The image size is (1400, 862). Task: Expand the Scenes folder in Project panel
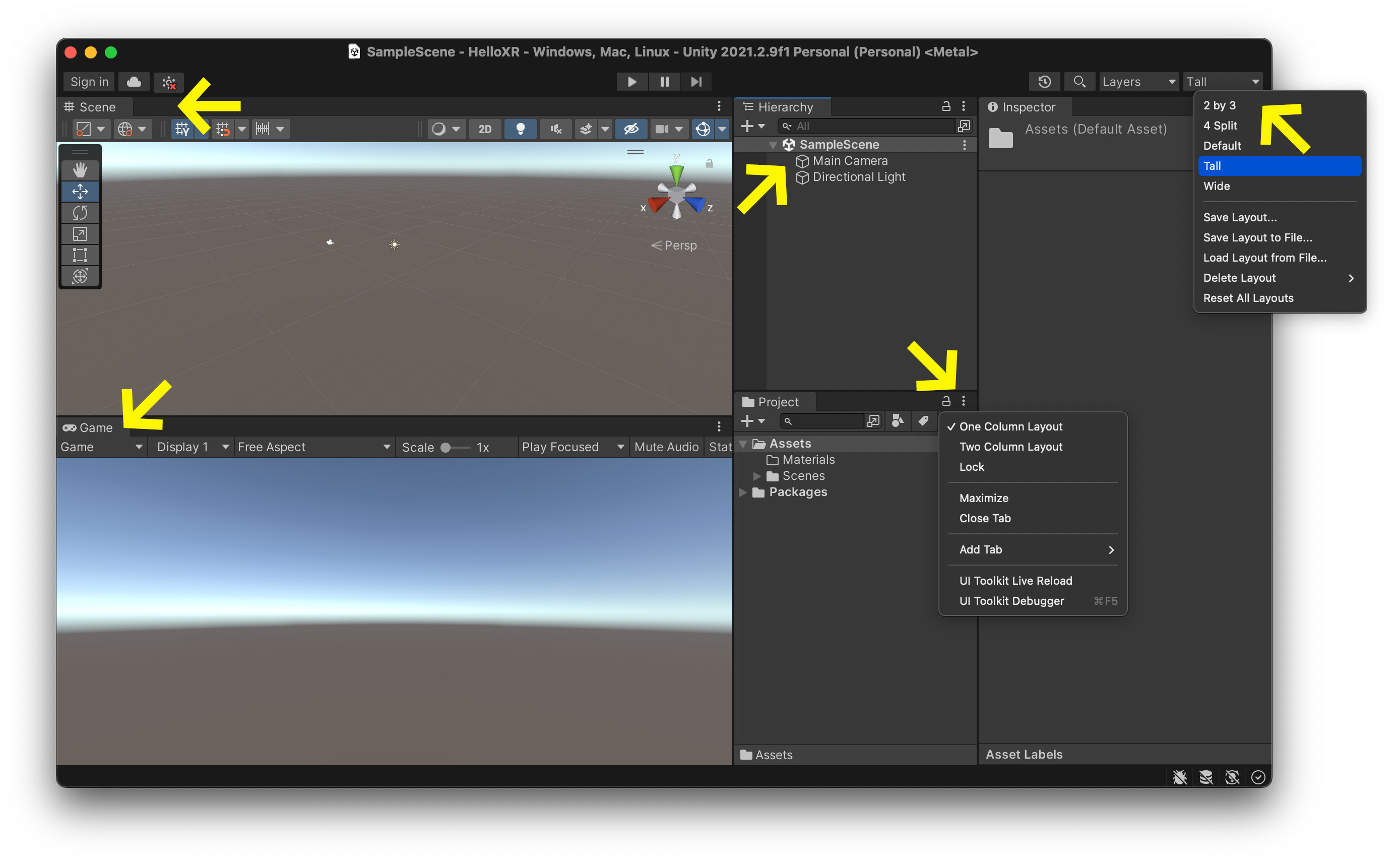click(x=756, y=475)
